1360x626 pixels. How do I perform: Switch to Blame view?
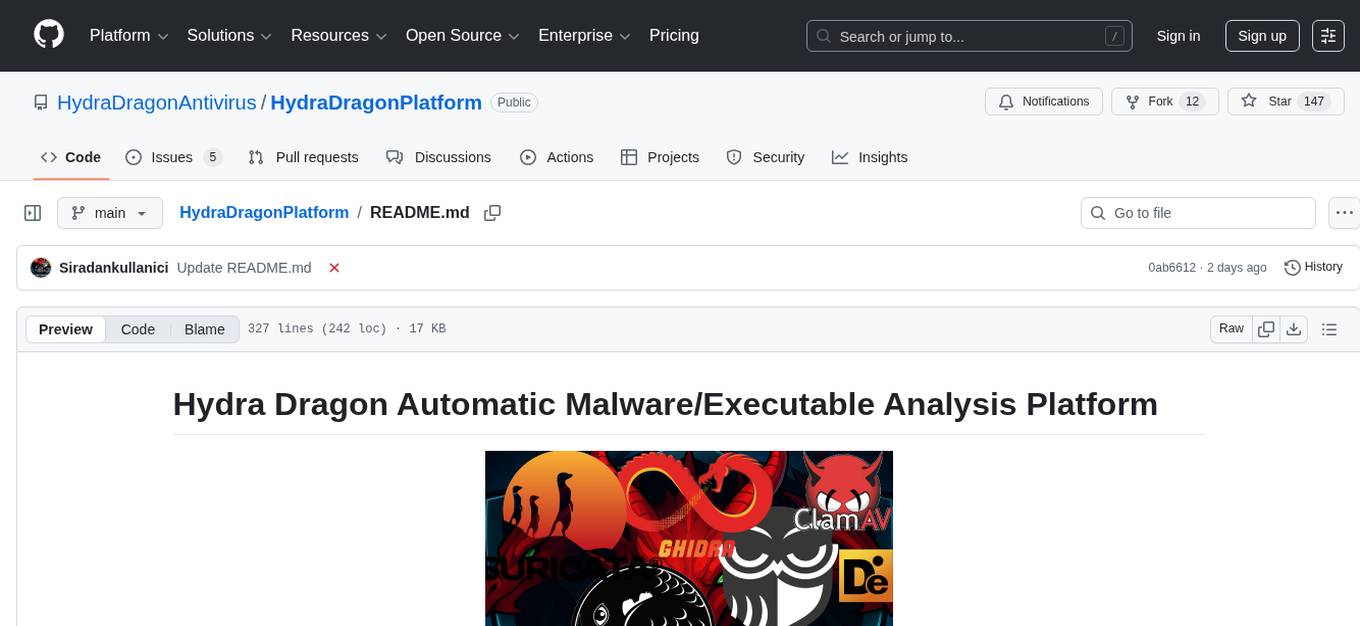pos(204,329)
